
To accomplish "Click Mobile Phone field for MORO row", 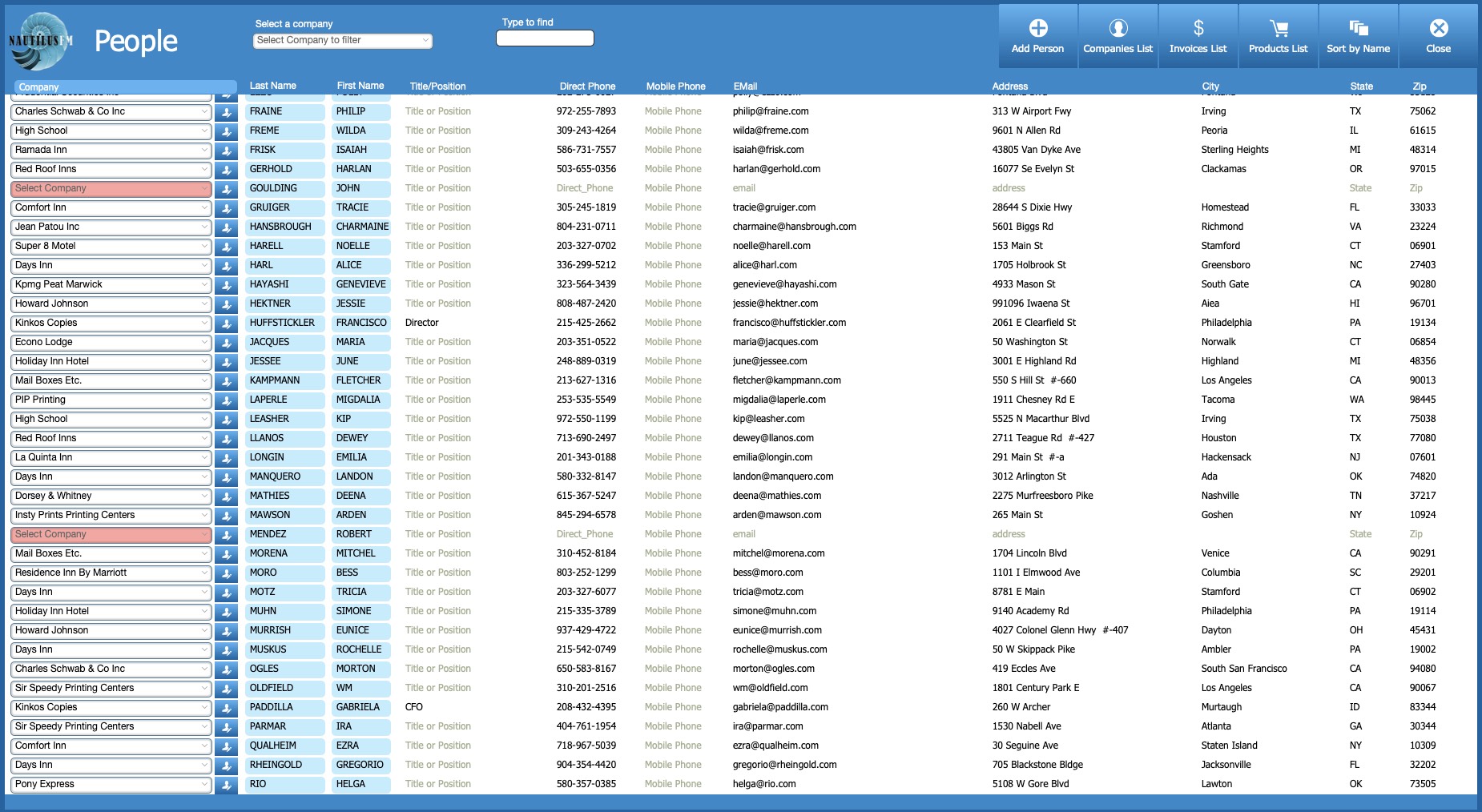I will [673, 573].
